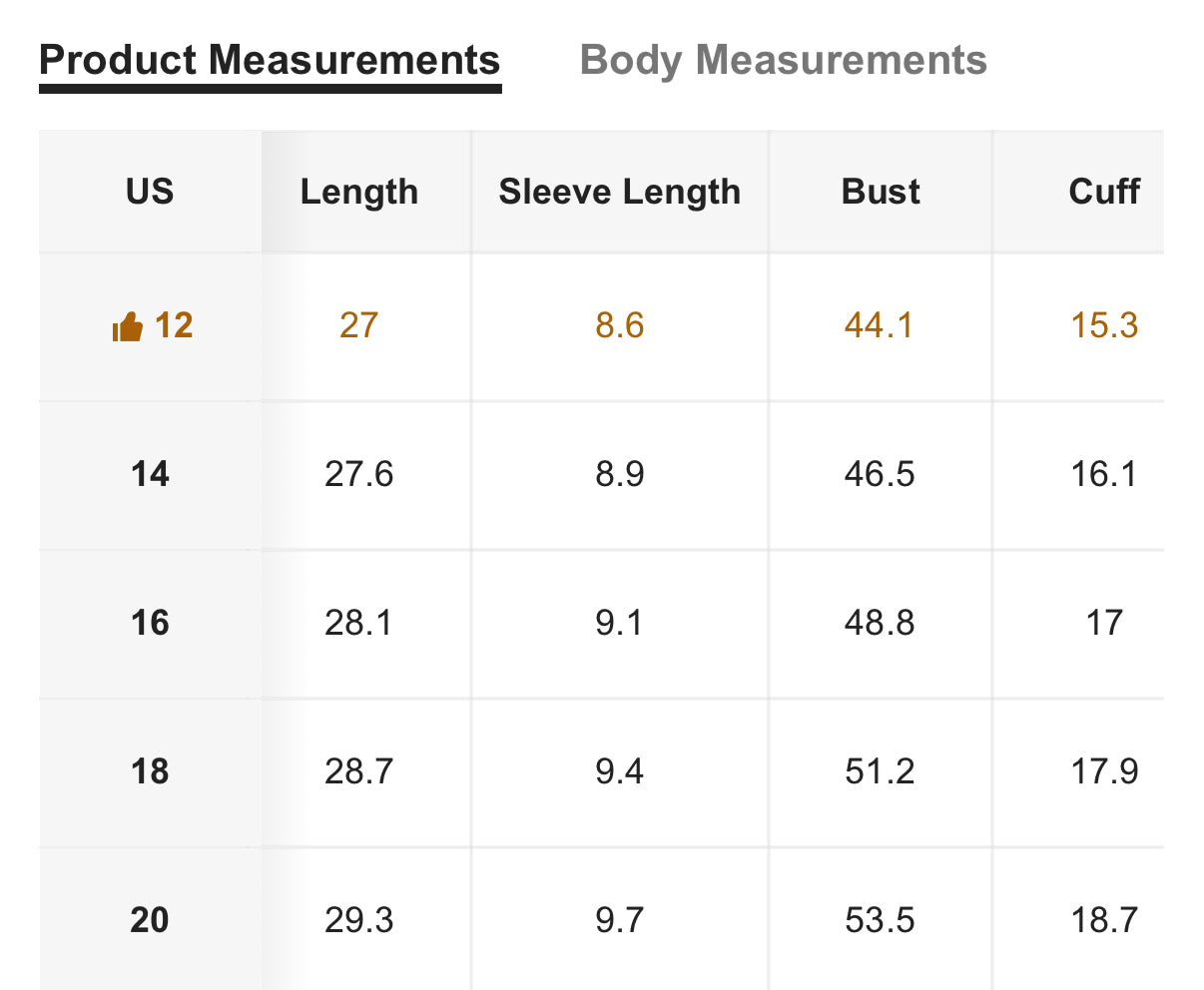
Task: Click the 8.6 sleeve length for size 12
Action: [620, 325]
